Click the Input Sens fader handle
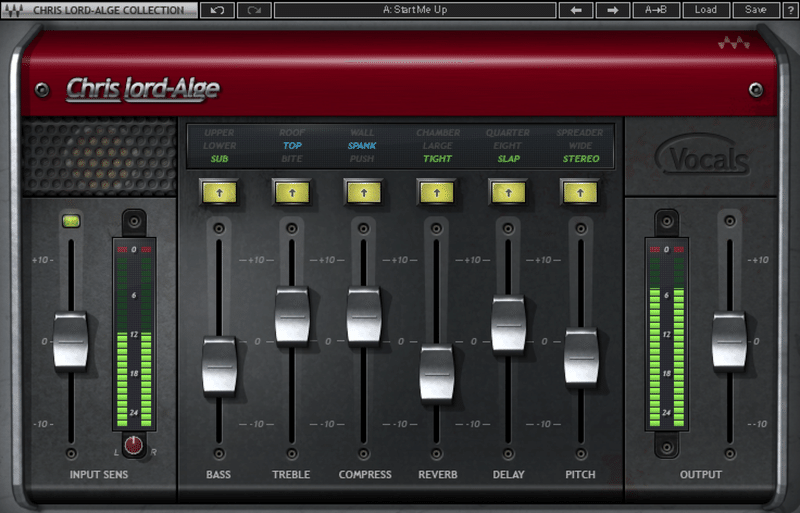The image size is (800, 513). pos(70,340)
